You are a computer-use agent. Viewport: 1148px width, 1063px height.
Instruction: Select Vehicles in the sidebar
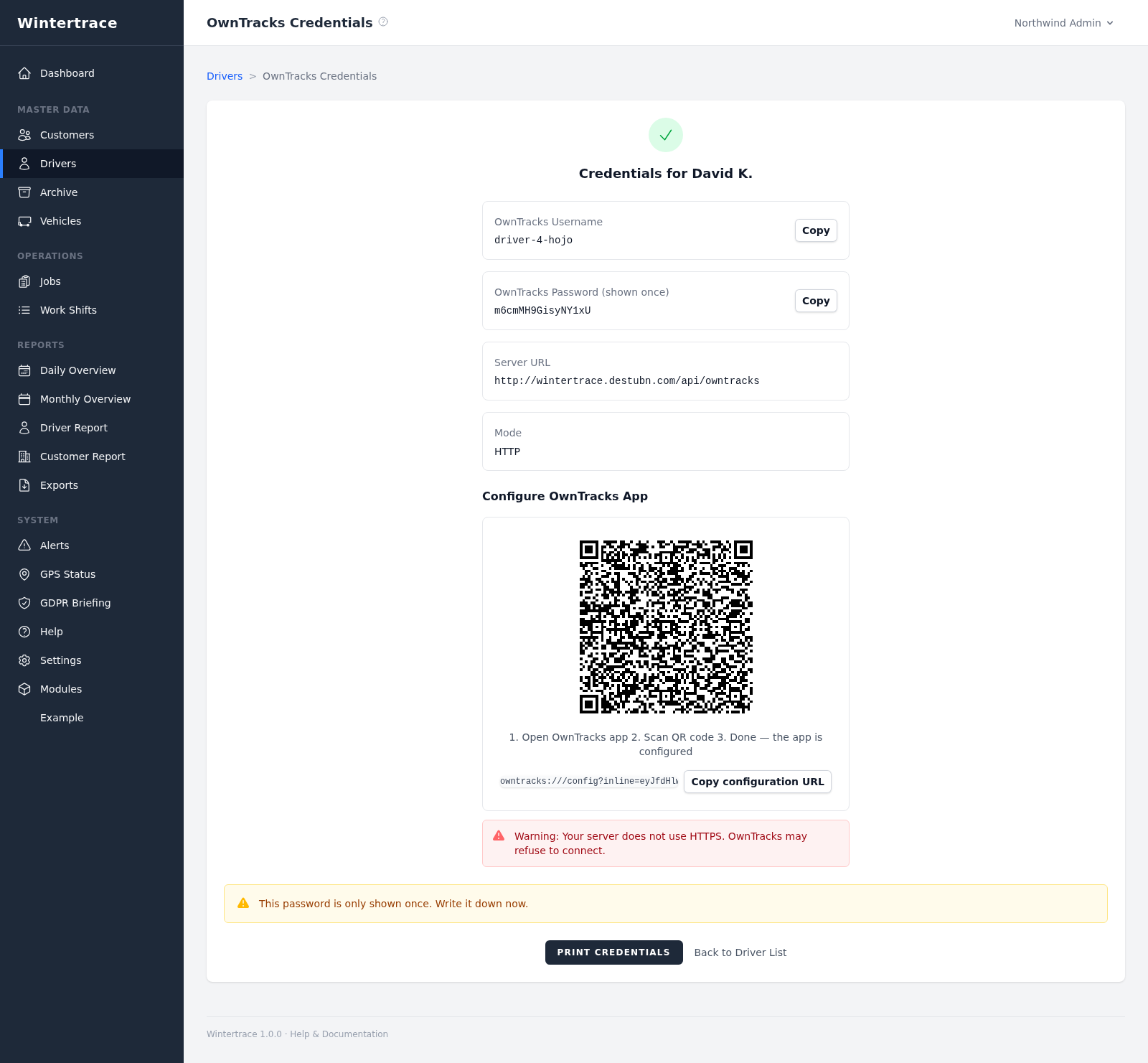click(92, 221)
